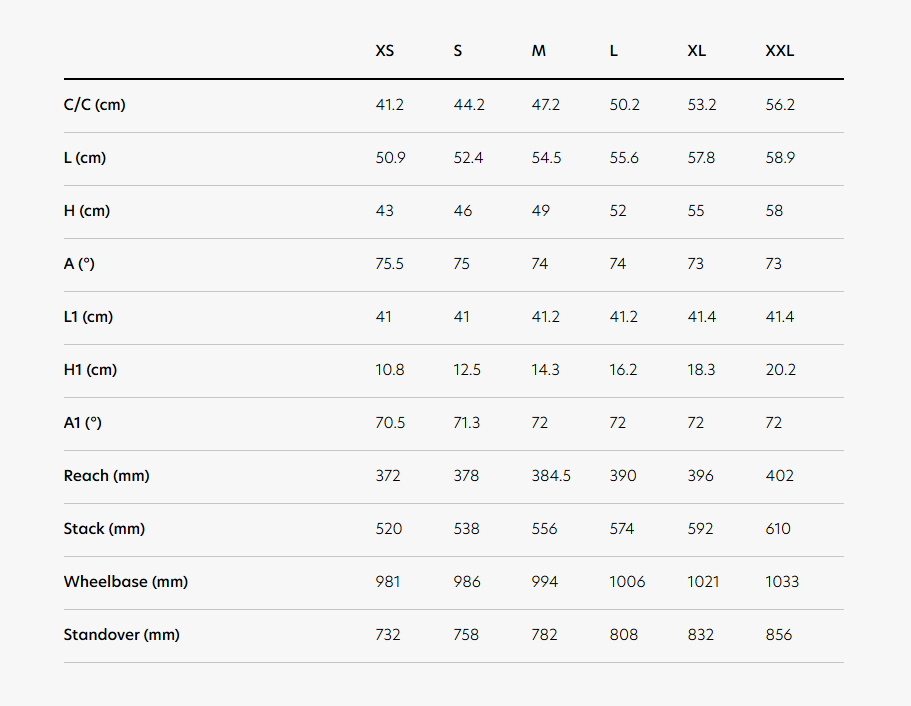
Task: Click the Standover (mm) row label
Action: click(x=121, y=635)
